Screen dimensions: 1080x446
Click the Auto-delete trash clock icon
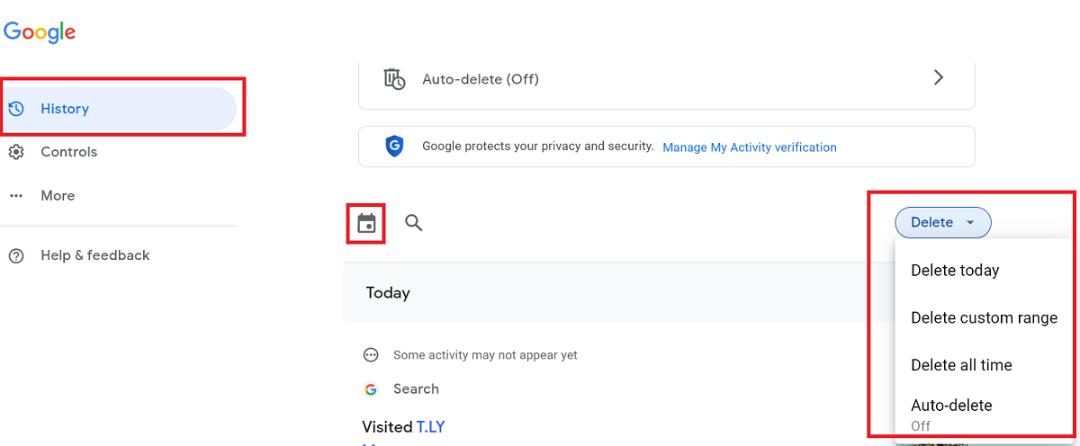coord(395,78)
